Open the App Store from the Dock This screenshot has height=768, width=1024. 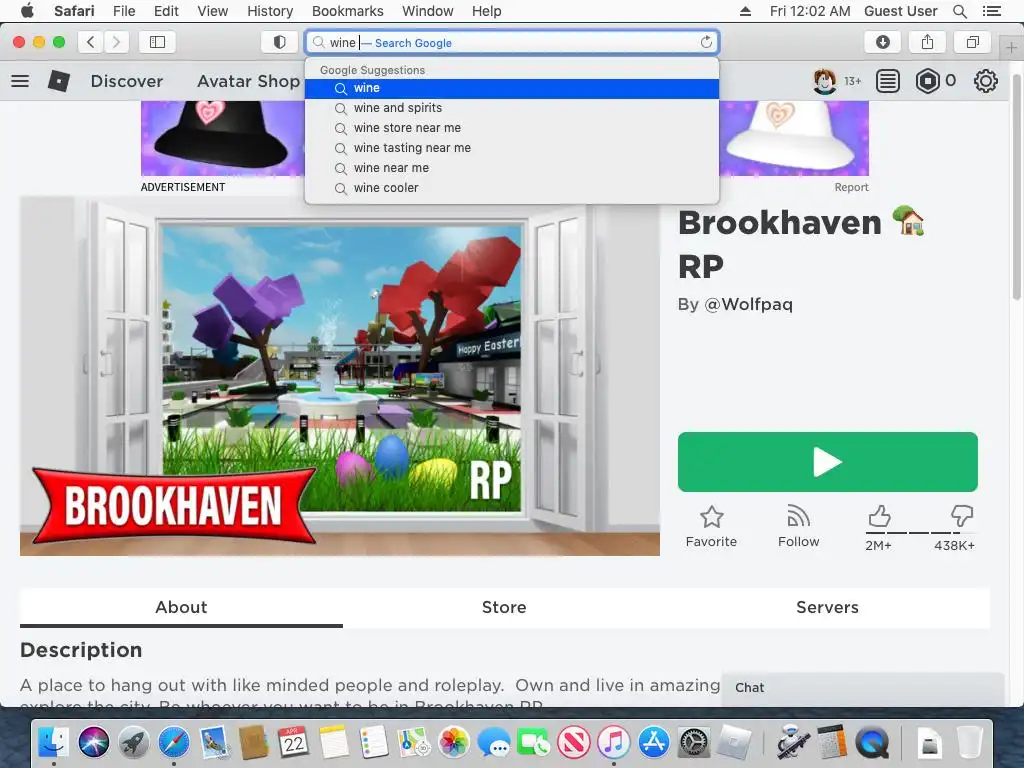(654, 742)
